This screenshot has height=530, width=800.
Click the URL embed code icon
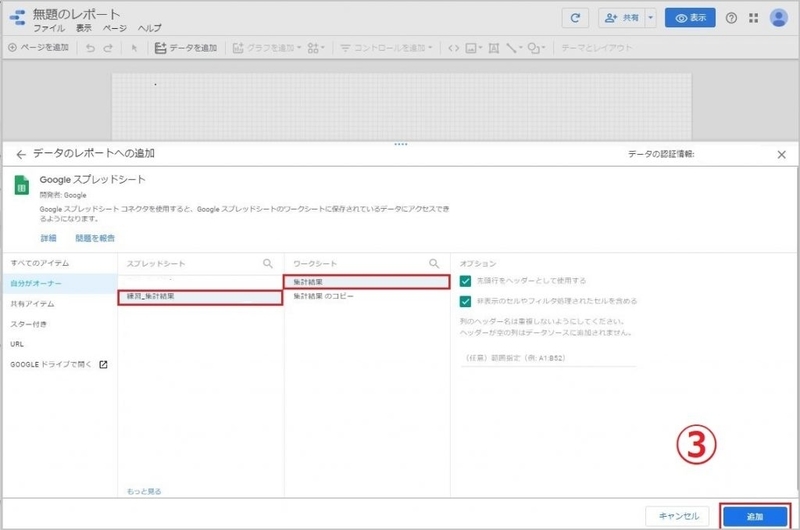[x=454, y=48]
